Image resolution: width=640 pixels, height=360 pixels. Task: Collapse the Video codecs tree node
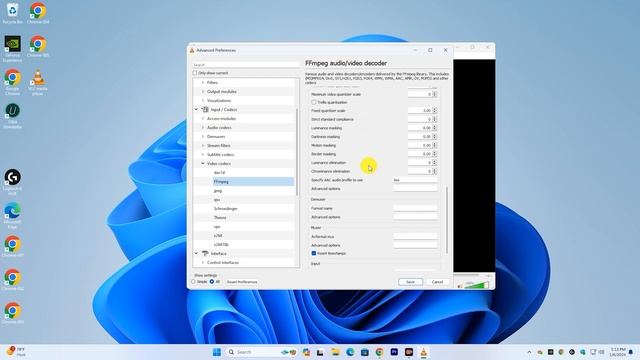203,163
